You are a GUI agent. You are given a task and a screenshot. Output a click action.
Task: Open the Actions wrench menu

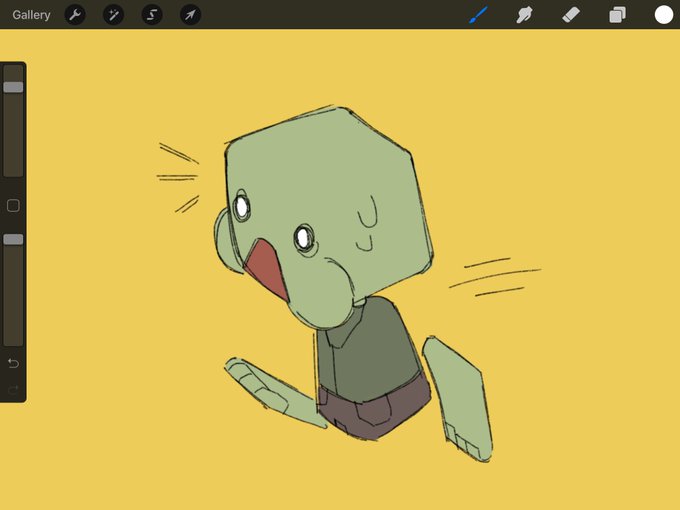tap(75, 15)
